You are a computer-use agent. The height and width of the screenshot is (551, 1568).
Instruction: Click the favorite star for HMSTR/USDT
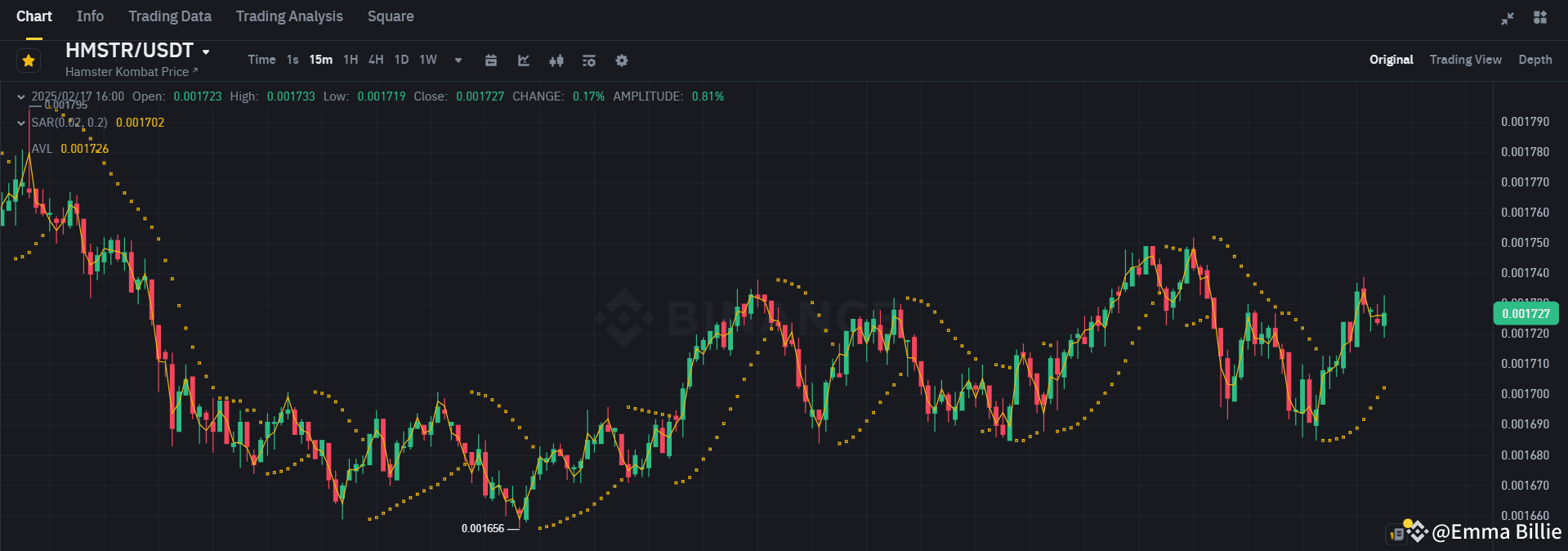[x=28, y=60]
